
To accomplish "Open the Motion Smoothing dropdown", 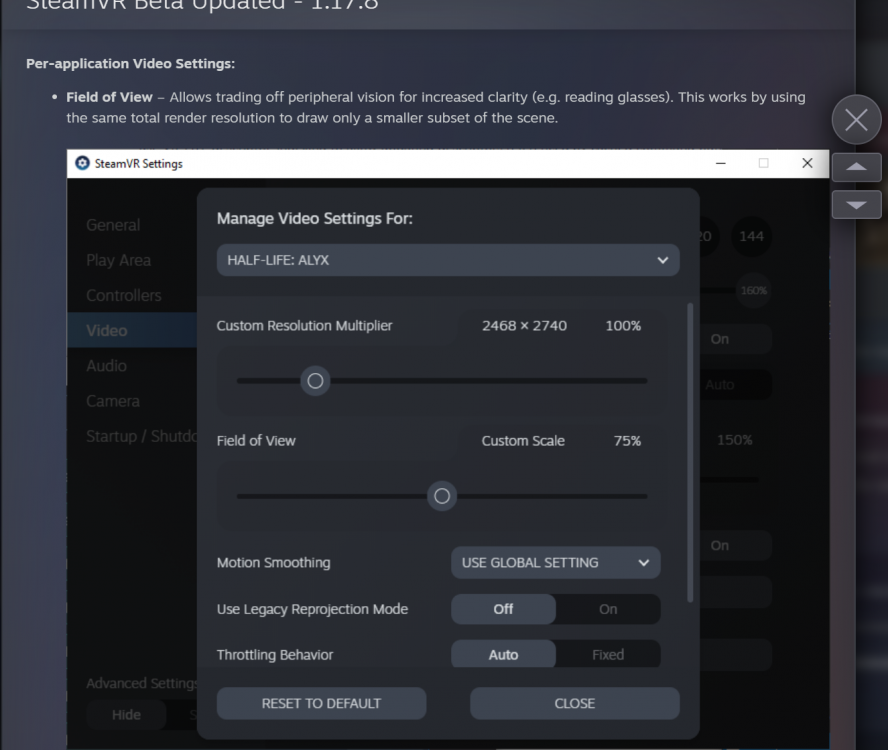I will click(555, 562).
